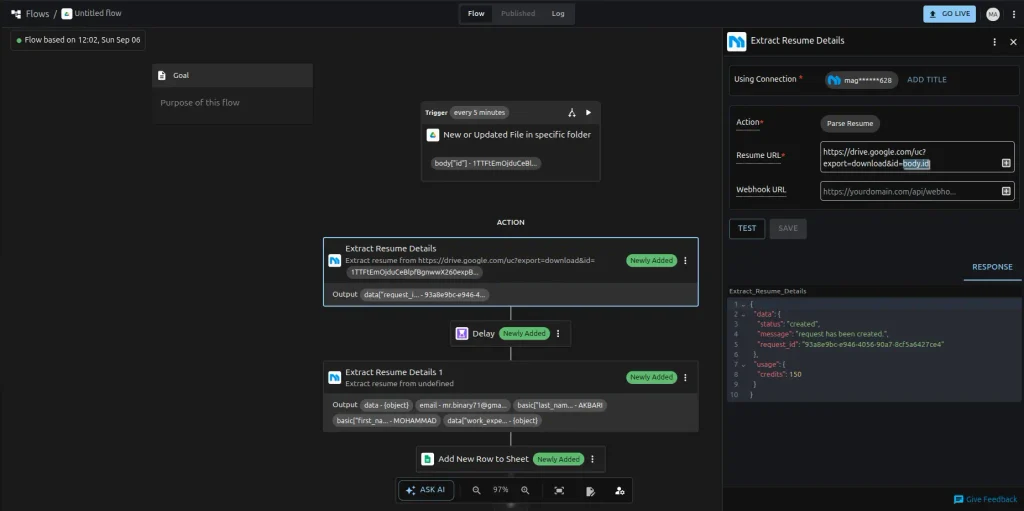Open the Flows breadcrumb link
1024x511 pixels.
37,14
